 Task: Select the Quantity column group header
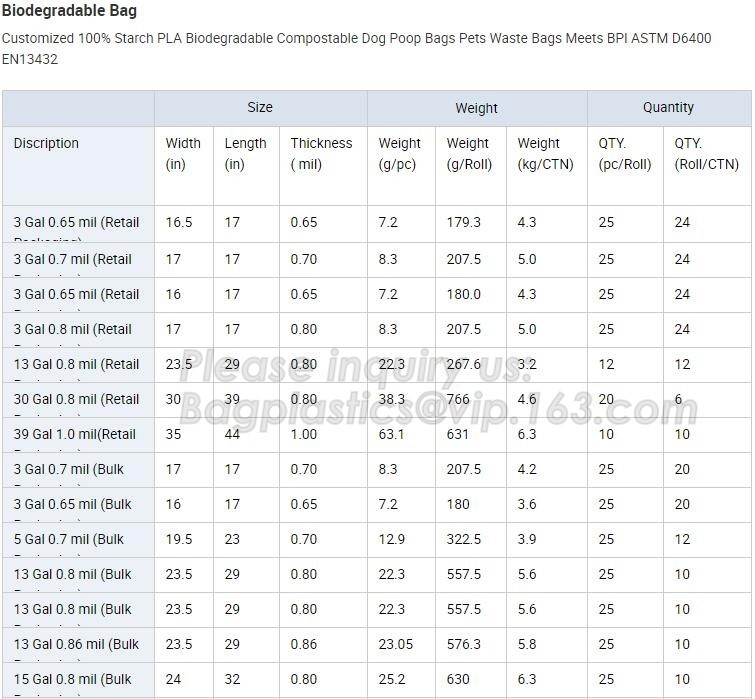[x=669, y=107]
